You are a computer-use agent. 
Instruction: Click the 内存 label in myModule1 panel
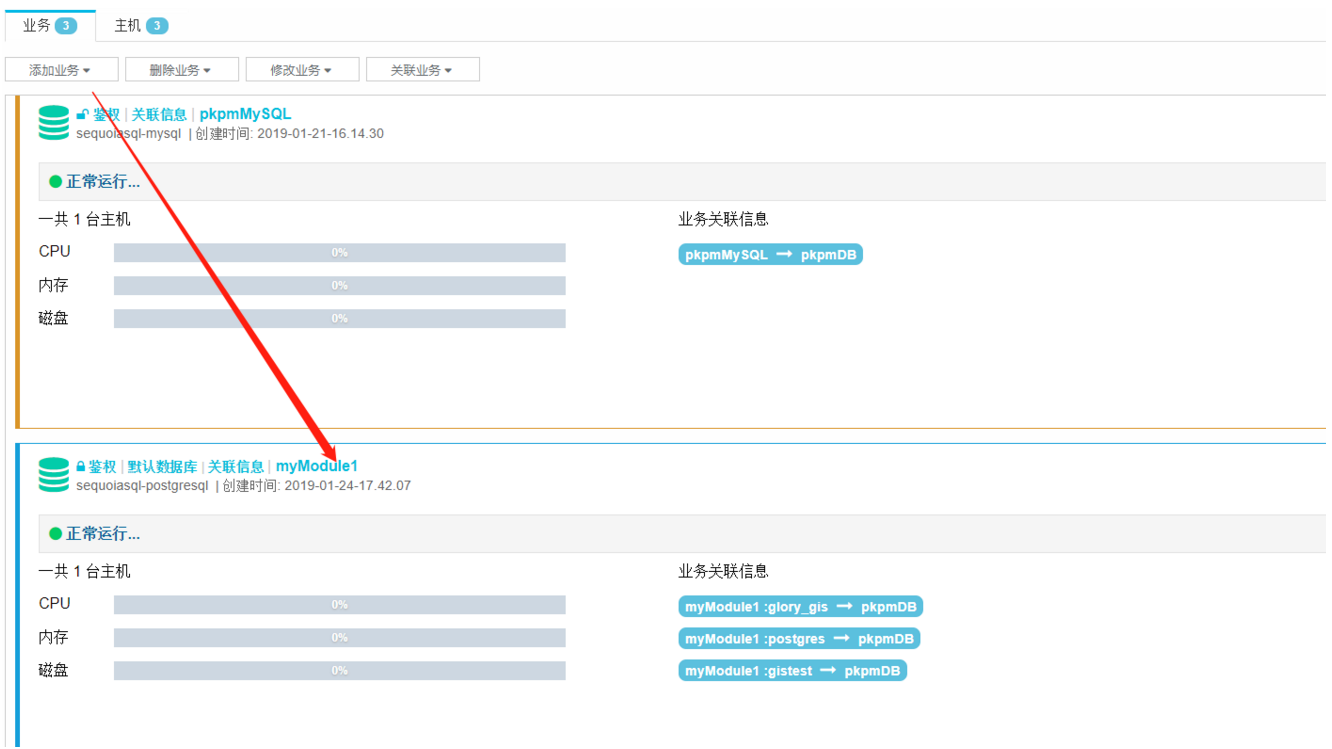pos(54,637)
